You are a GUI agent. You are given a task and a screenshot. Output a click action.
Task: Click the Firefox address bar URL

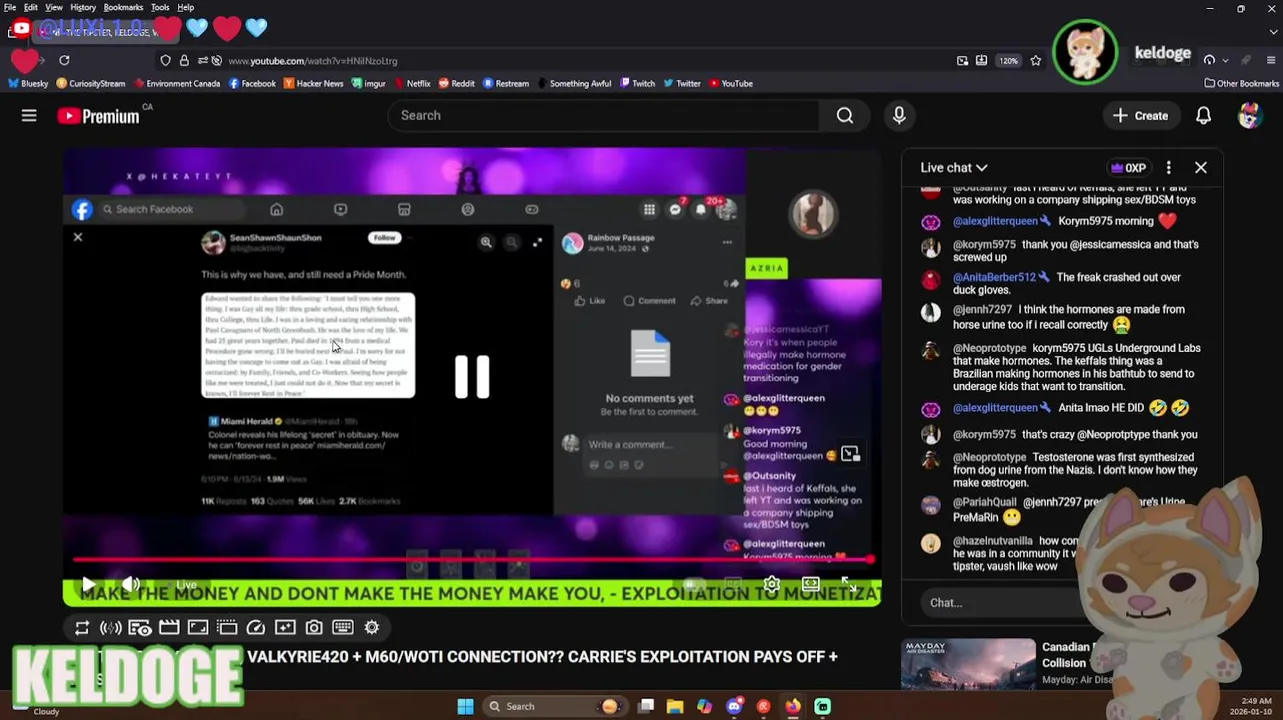(x=312, y=60)
